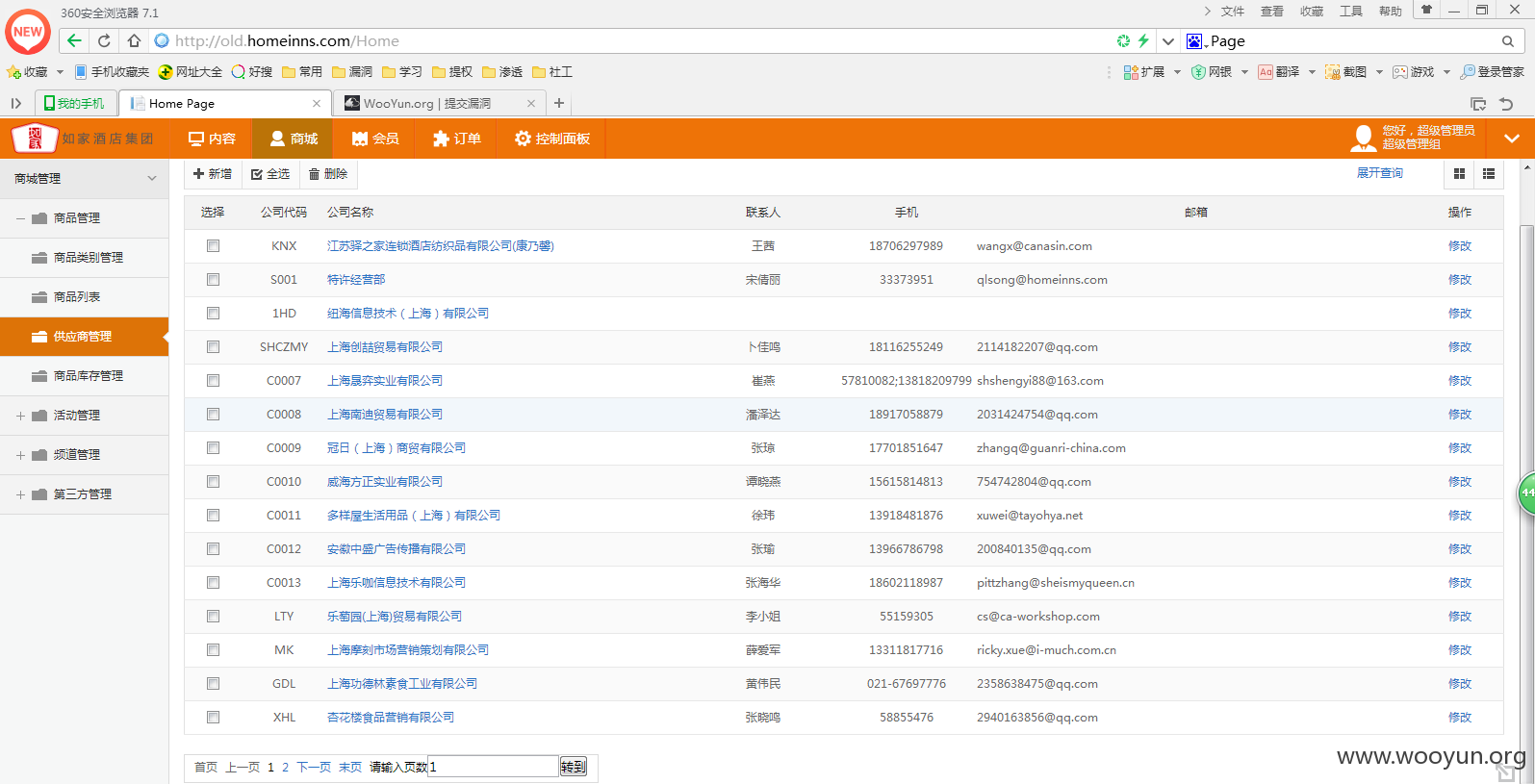The width and height of the screenshot is (1535, 784).
Task: Expand the 活动管理 tree node
Action: click(20, 416)
